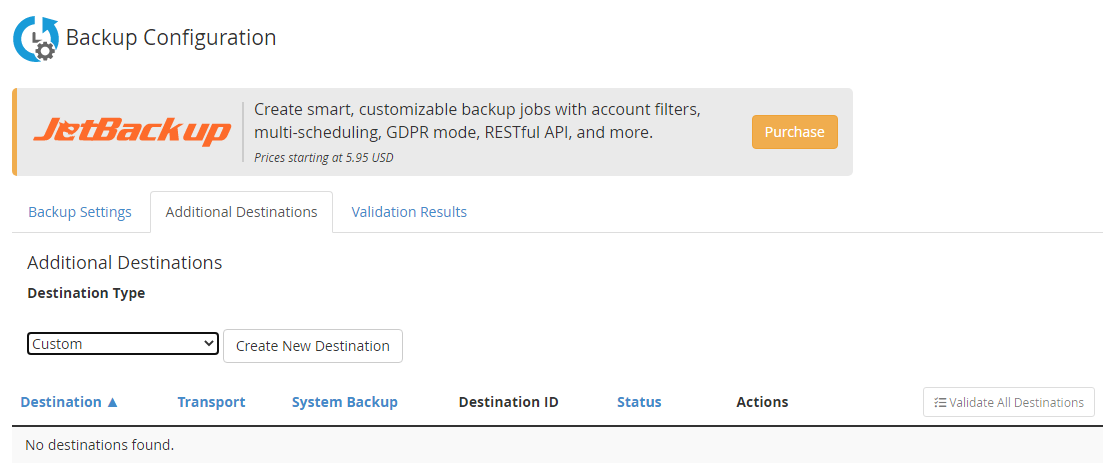Click the ascending sort arrow beside Destination

tap(112, 402)
